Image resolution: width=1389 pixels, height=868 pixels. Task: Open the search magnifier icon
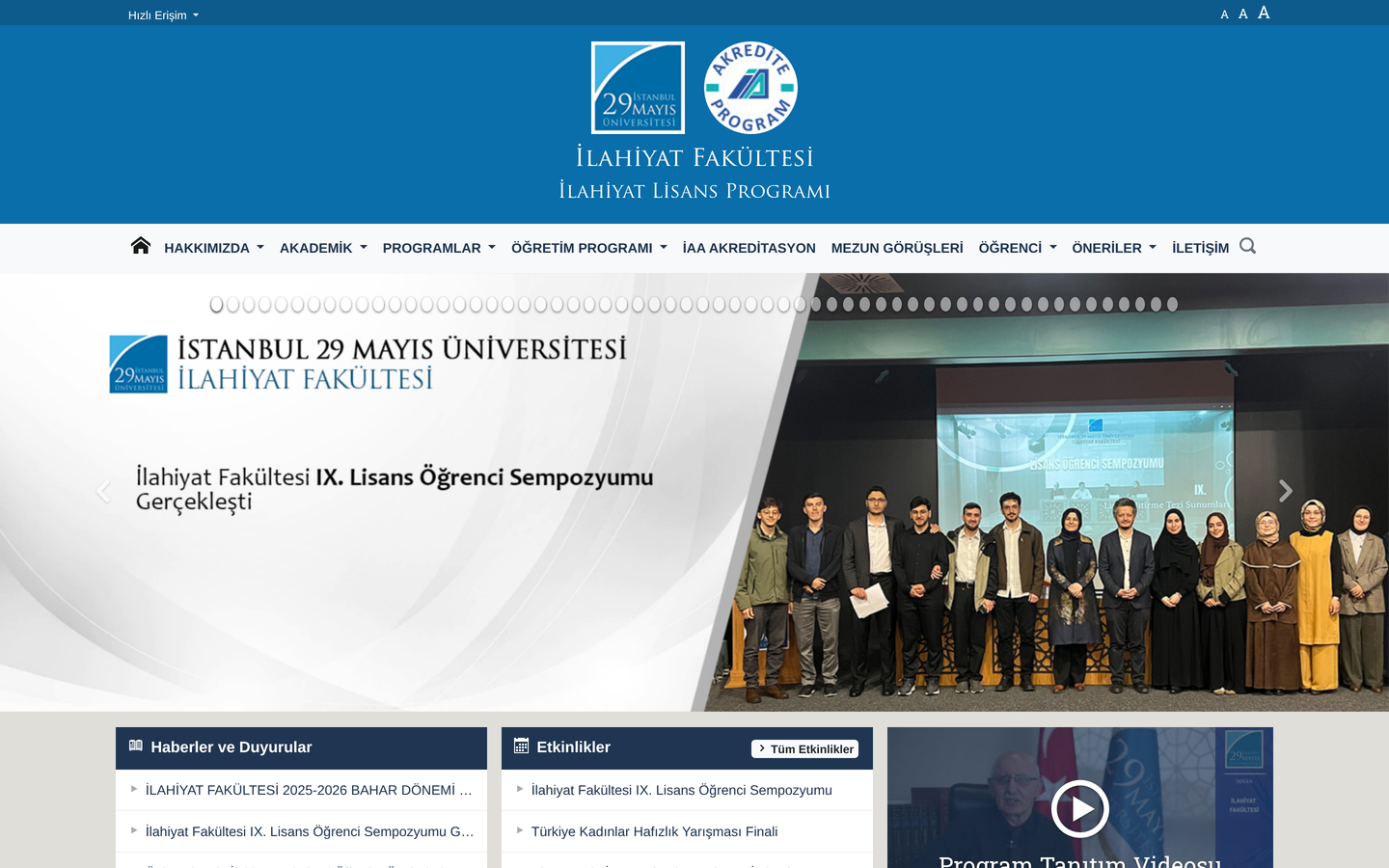pyautogui.click(x=1247, y=246)
